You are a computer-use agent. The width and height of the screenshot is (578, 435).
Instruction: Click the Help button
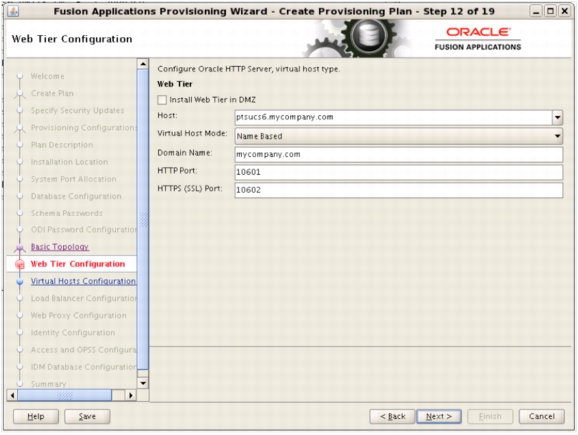coord(36,417)
